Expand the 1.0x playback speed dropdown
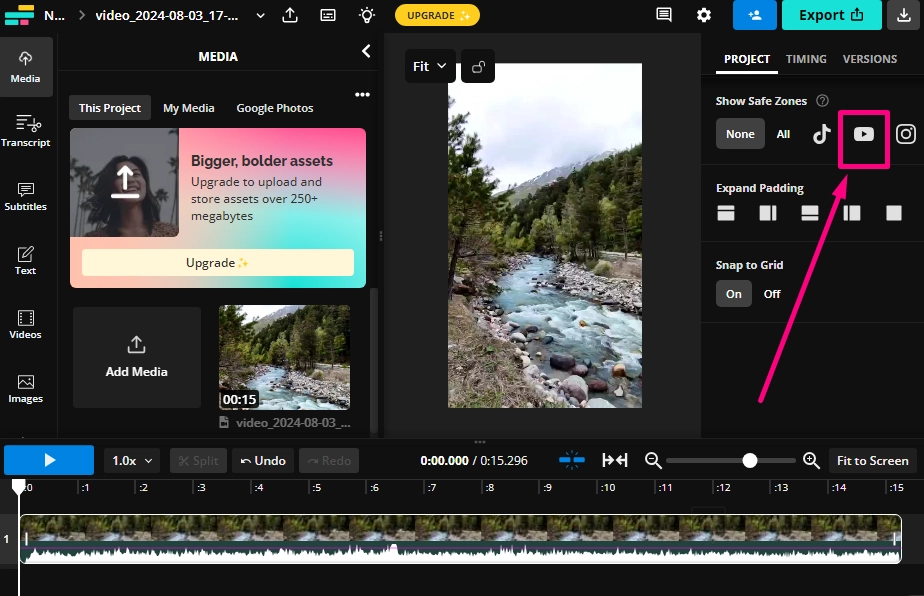This screenshot has height=596, width=924. [x=132, y=461]
